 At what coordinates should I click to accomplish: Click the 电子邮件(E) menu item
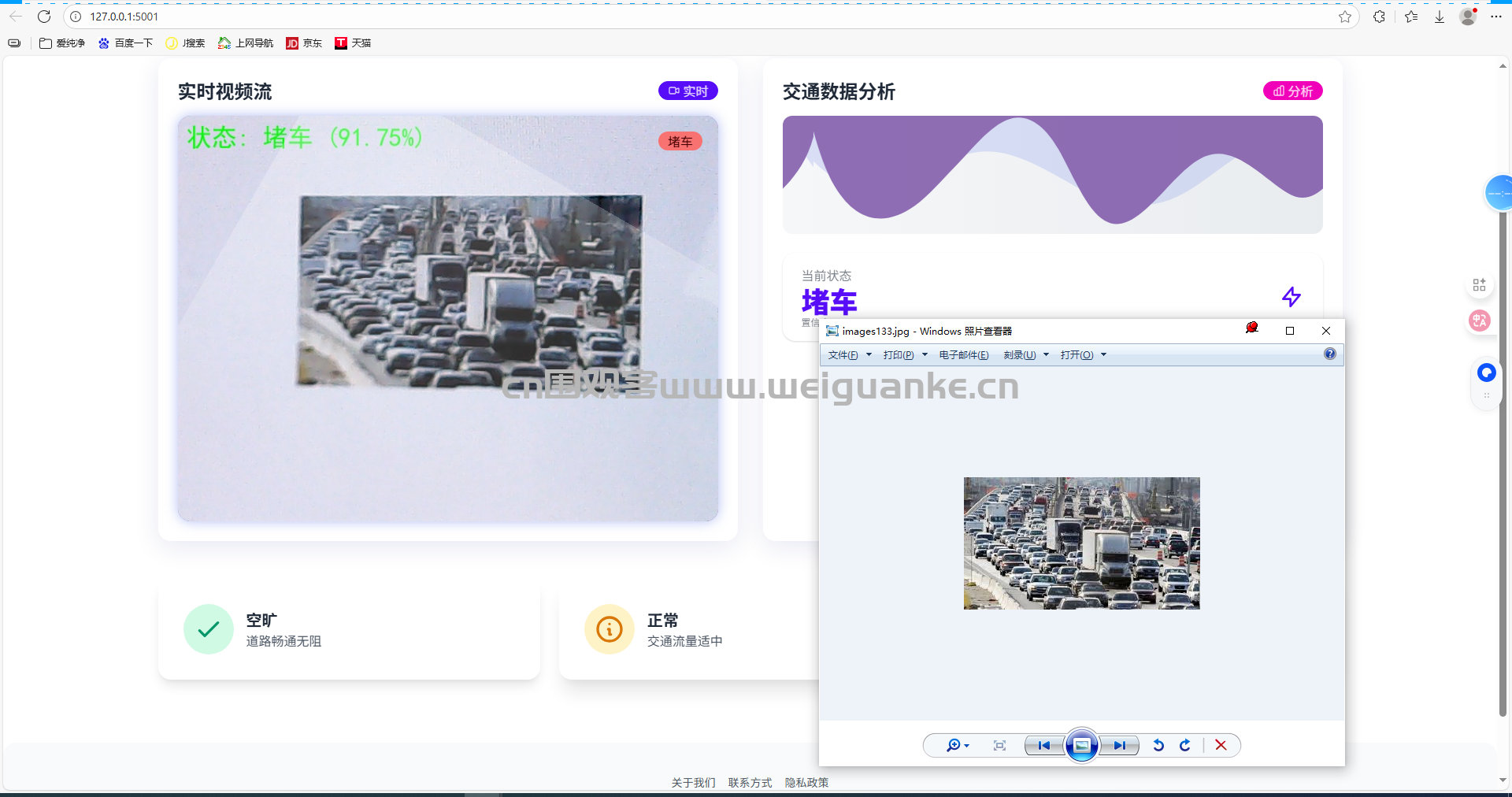coord(963,355)
